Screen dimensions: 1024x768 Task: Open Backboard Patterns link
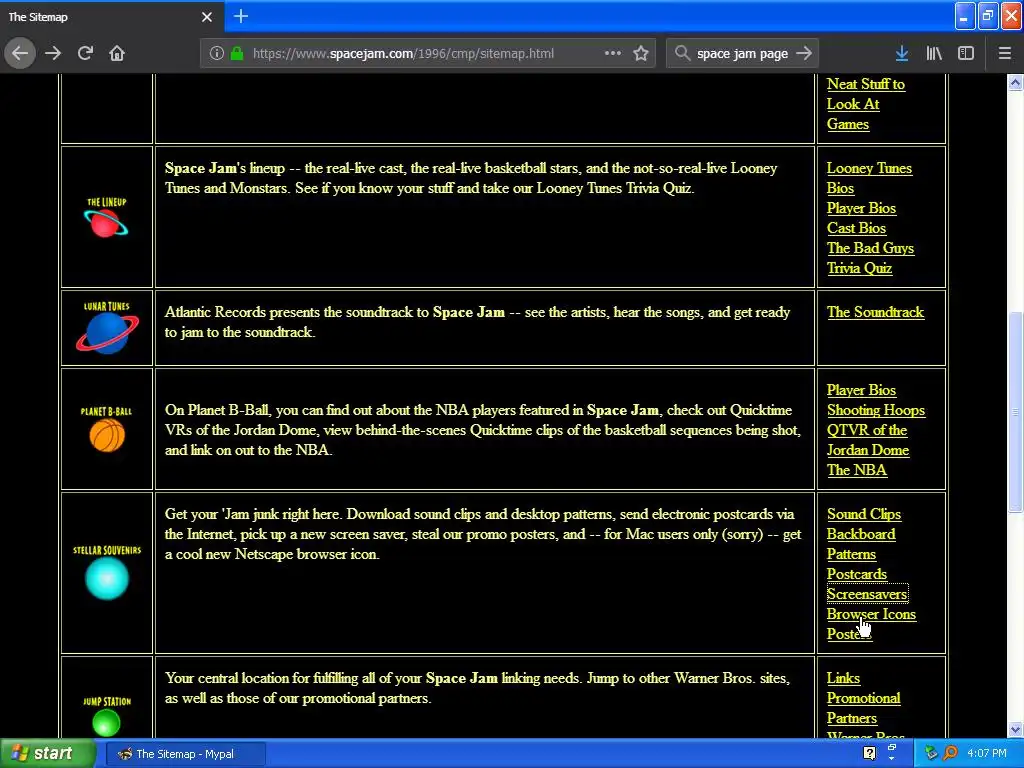(861, 544)
